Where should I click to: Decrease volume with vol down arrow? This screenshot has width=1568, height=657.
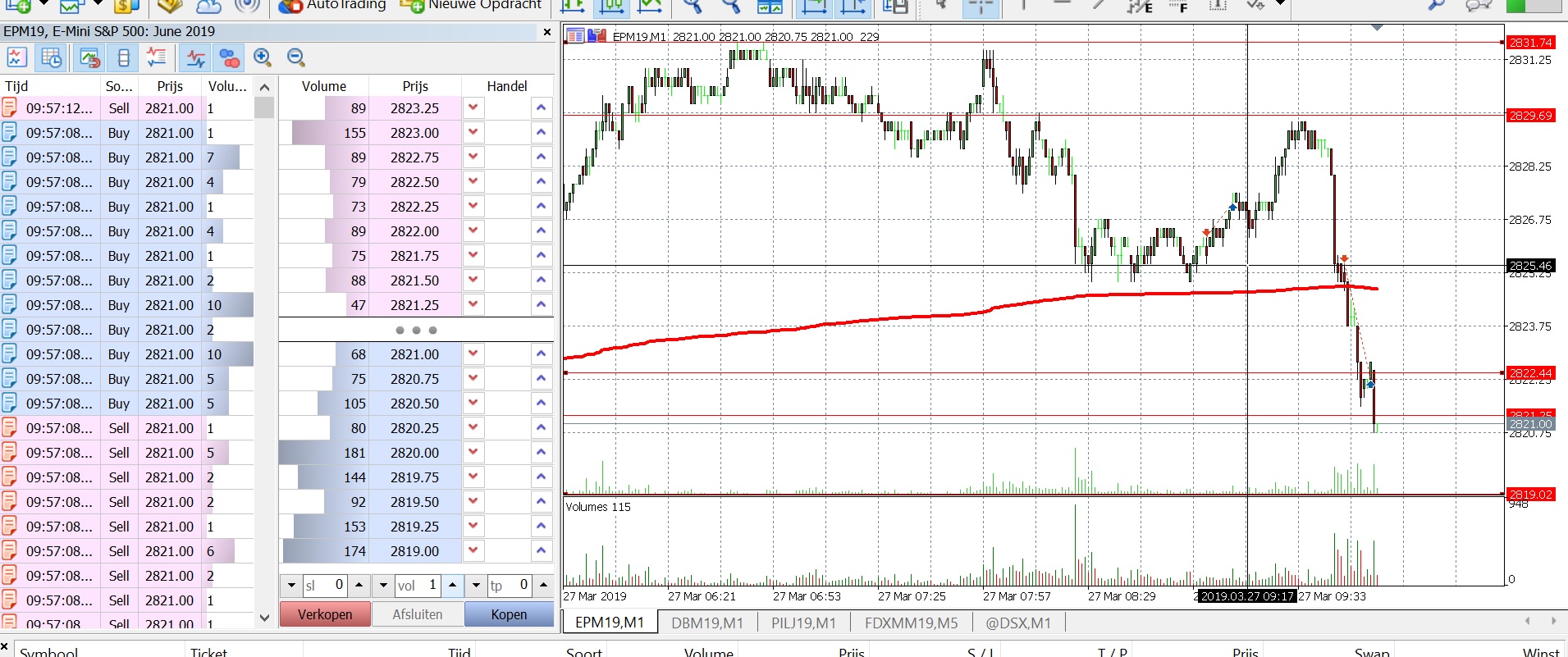coord(383,586)
